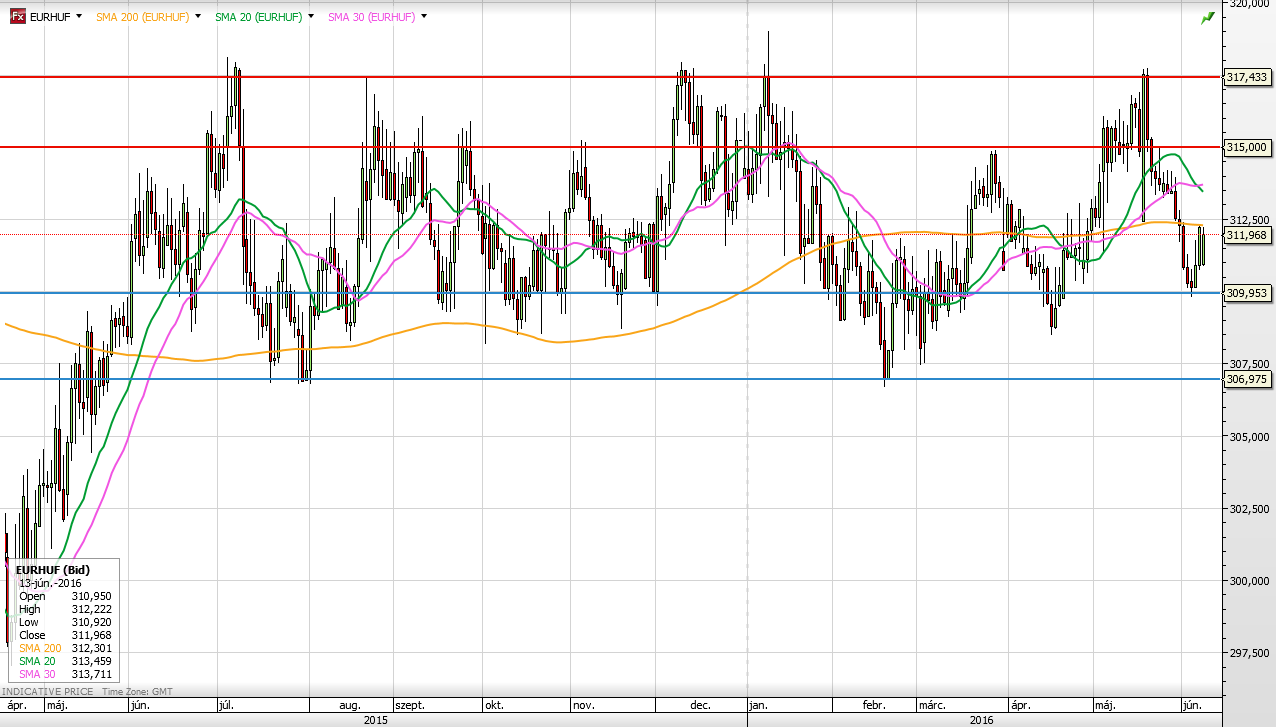The image size is (1276, 727).
Task: Open the EURHUF instrument dropdown arrow
Action: pyautogui.click(x=78, y=17)
